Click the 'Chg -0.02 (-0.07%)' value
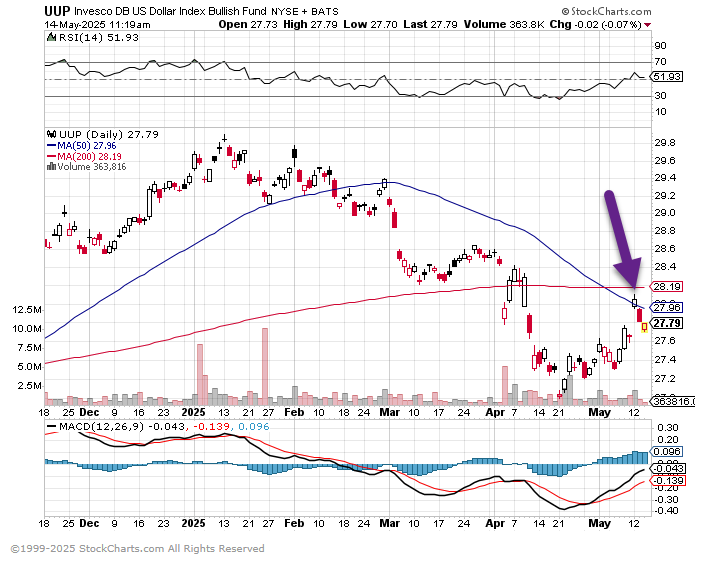The height and width of the screenshot is (580, 713). click(595, 25)
